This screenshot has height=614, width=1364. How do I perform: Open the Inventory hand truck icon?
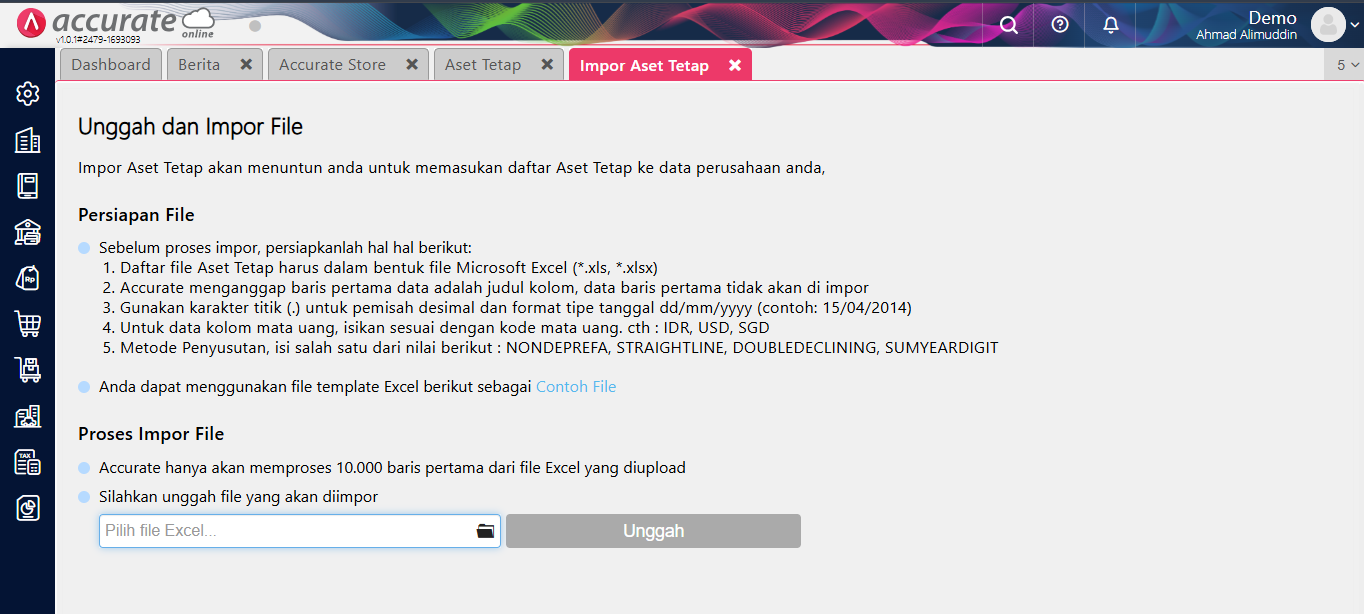(x=28, y=370)
